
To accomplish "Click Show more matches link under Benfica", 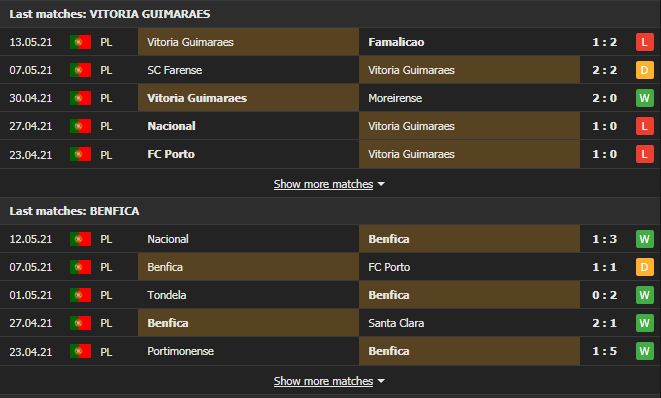I will tap(323, 381).
